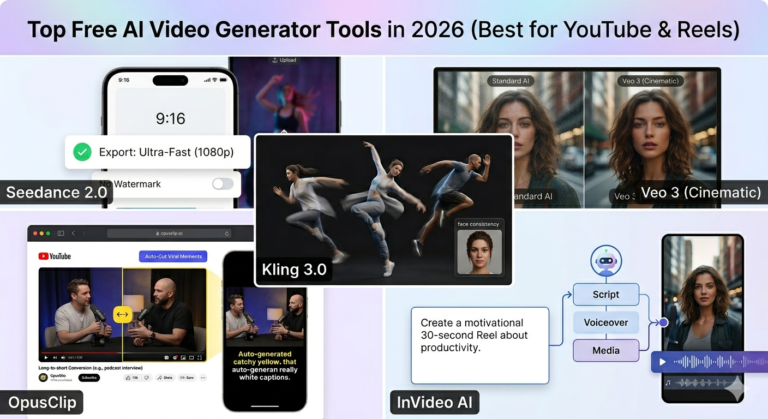This screenshot has height=419, width=768.
Task: Toggle captions in the YouTube player
Action: [x=167, y=358]
